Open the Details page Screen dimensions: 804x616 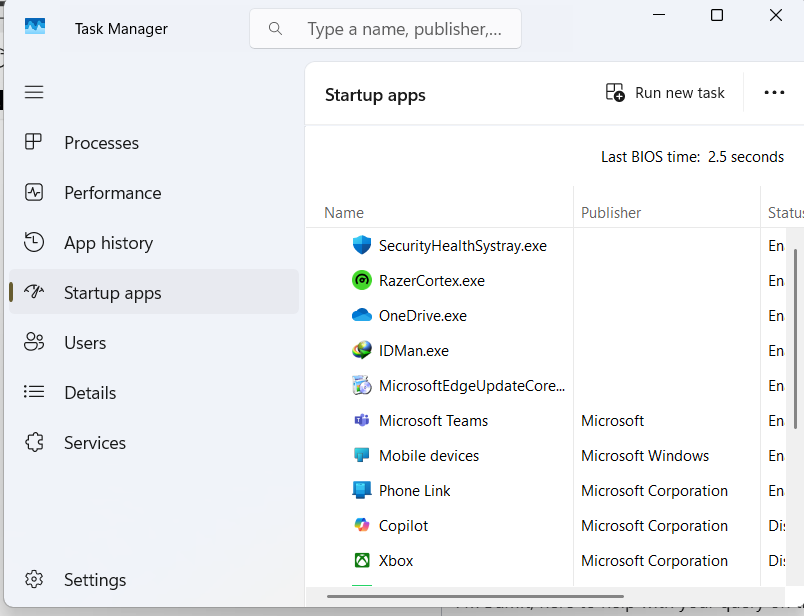pos(154,392)
